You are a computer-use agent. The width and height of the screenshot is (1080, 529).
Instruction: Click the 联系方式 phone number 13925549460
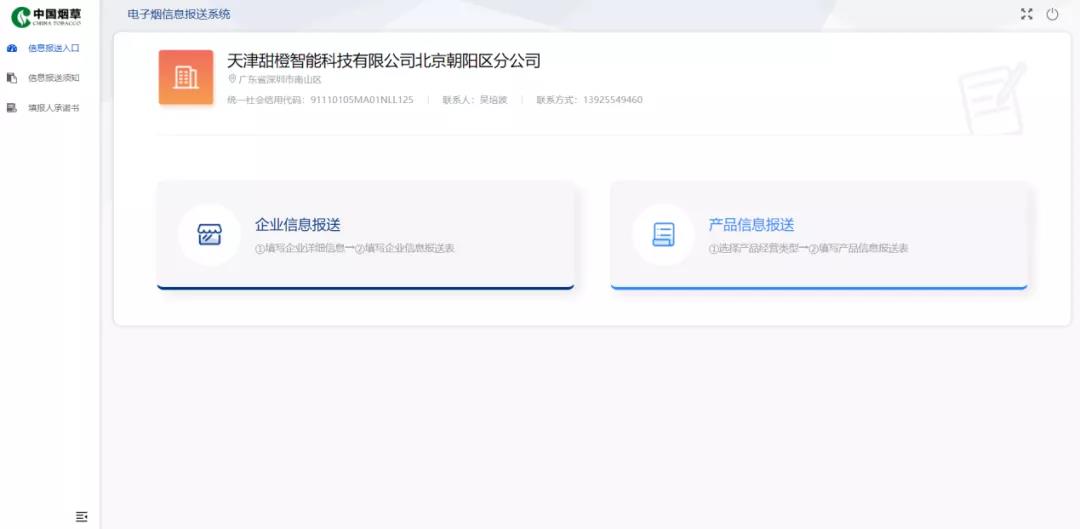613,100
